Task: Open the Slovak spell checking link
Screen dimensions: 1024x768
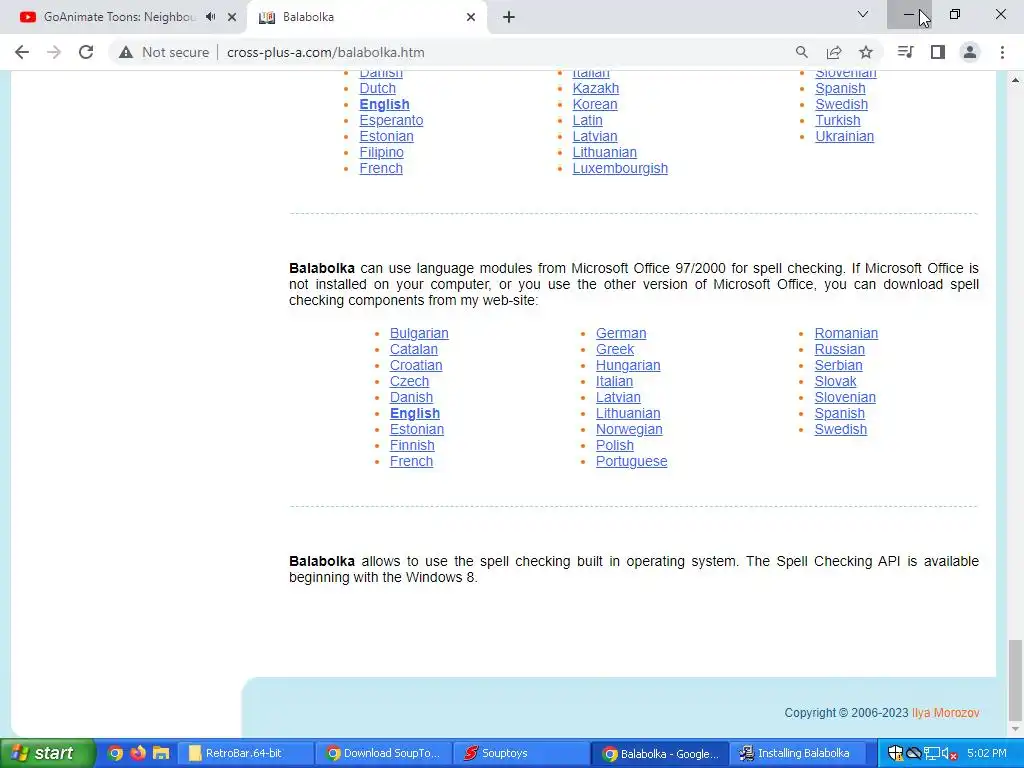Action: [x=835, y=381]
